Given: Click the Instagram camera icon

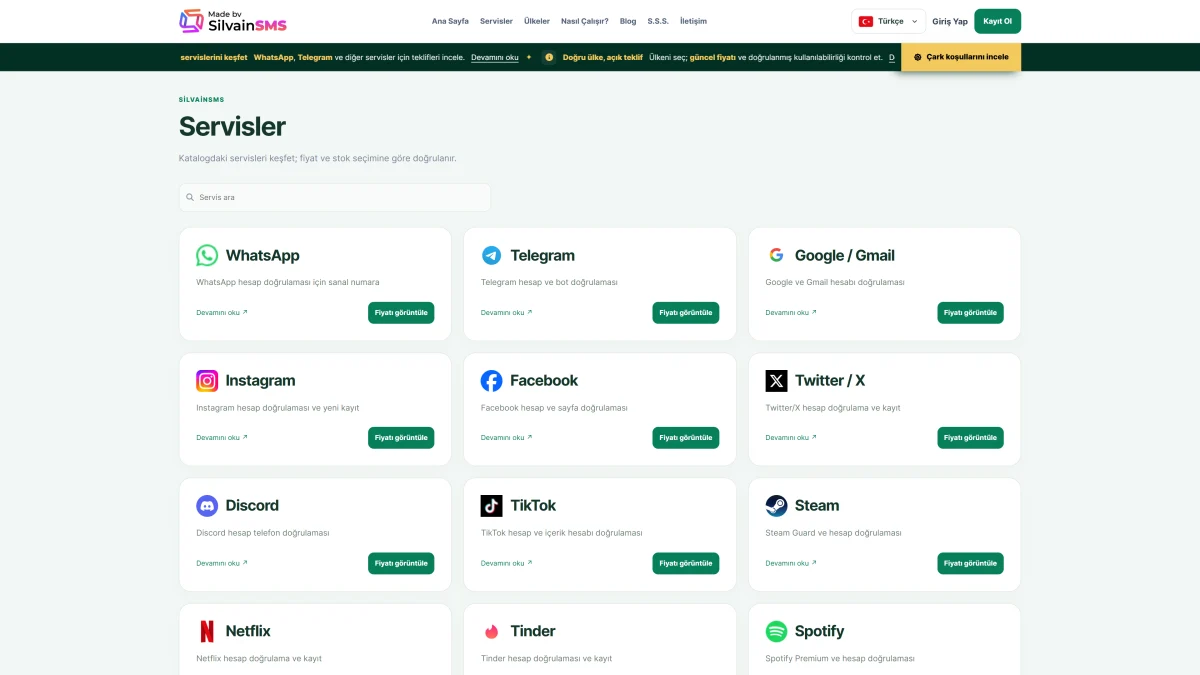Looking at the screenshot, I should coord(207,380).
